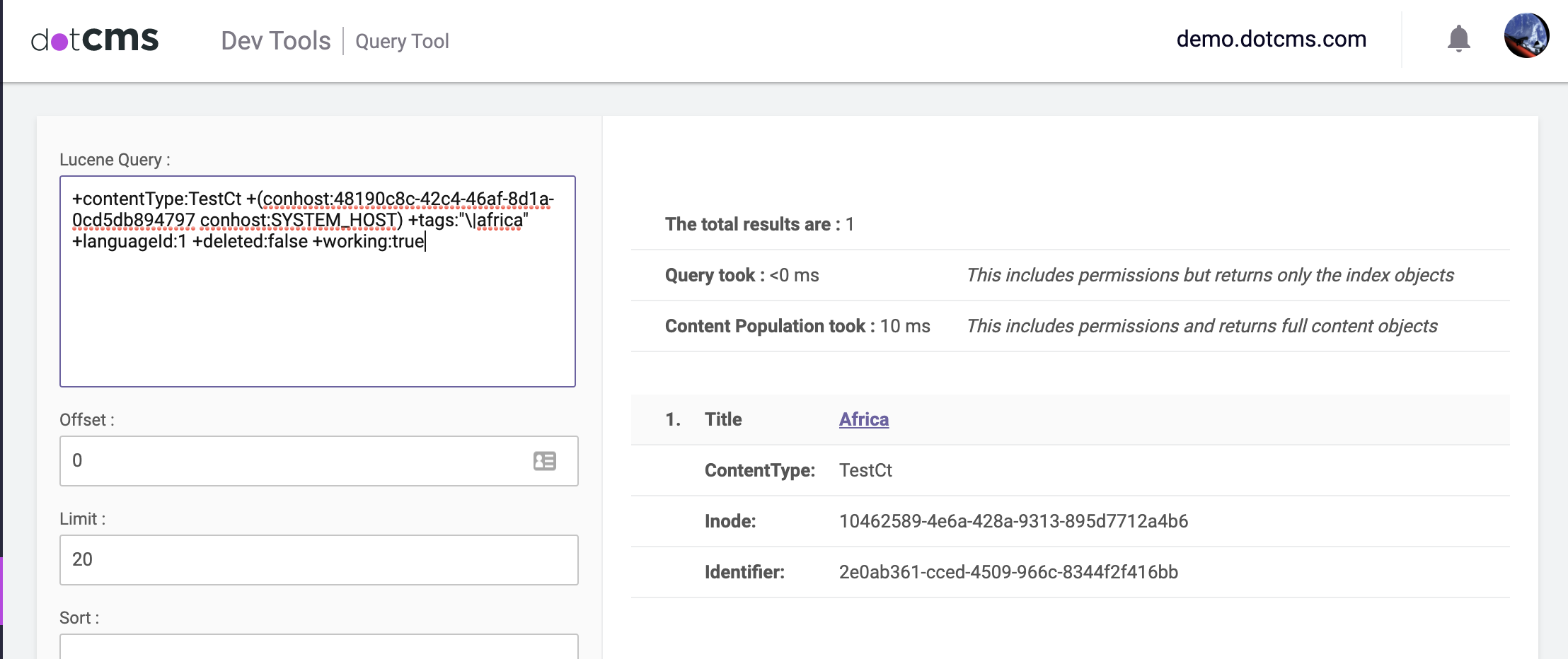
Task: Click the notification bell icon
Action: (x=1458, y=38)
